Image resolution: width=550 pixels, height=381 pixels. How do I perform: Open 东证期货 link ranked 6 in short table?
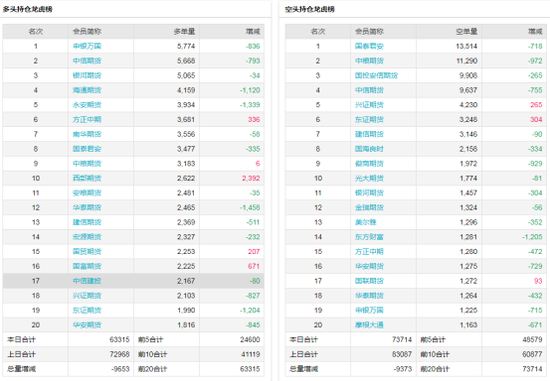click(369, 120)
